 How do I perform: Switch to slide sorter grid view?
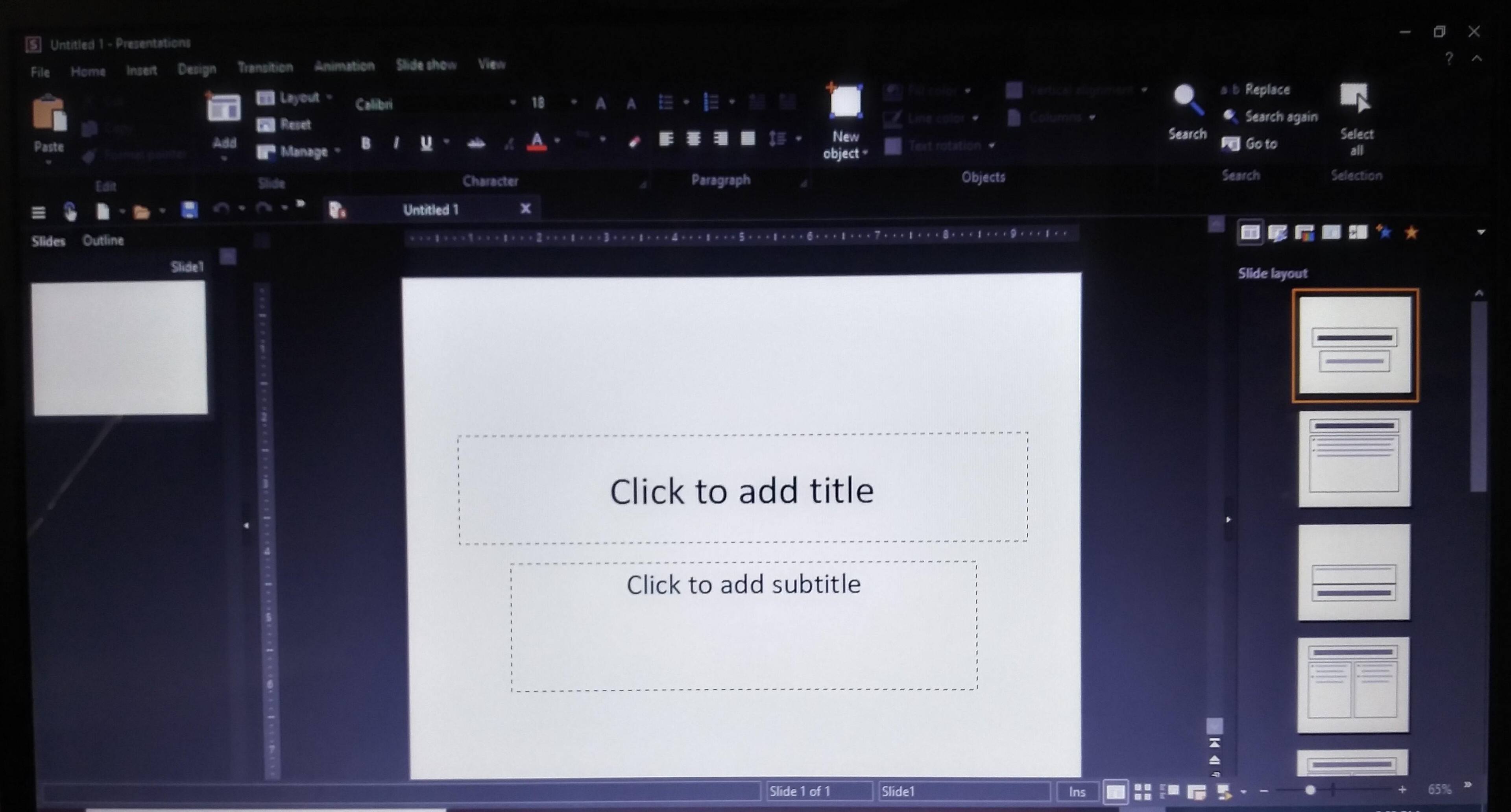(x=1142, y=792)
